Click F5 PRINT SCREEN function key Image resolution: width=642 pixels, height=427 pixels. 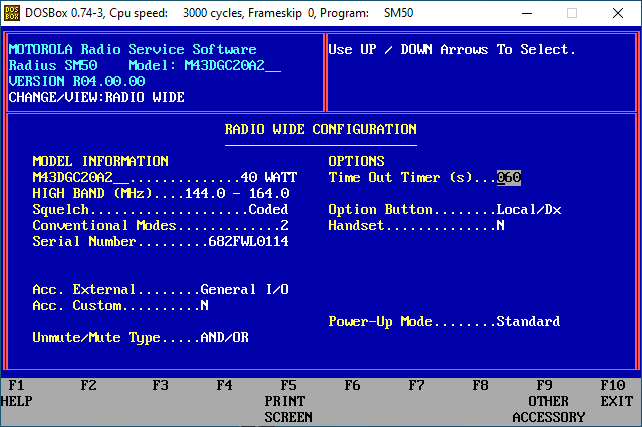(288, 401)
